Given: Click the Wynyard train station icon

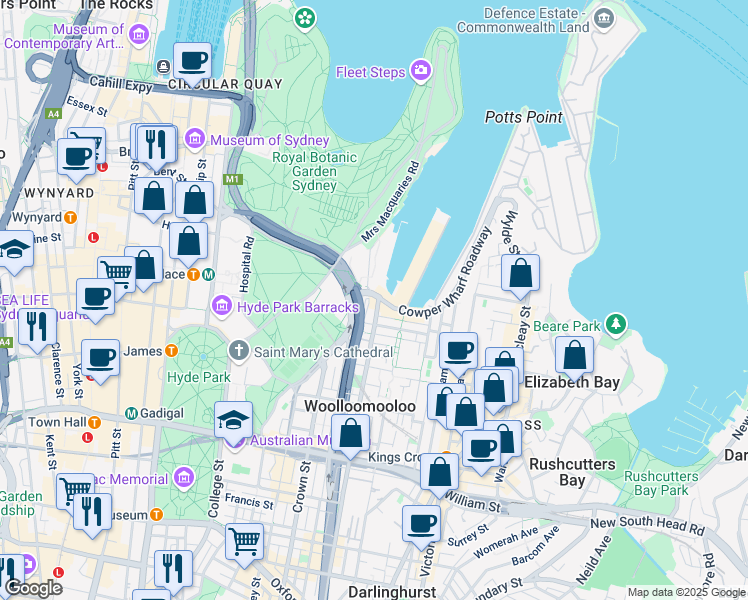Looking at the screenshot, I should (x=71, y=217).
